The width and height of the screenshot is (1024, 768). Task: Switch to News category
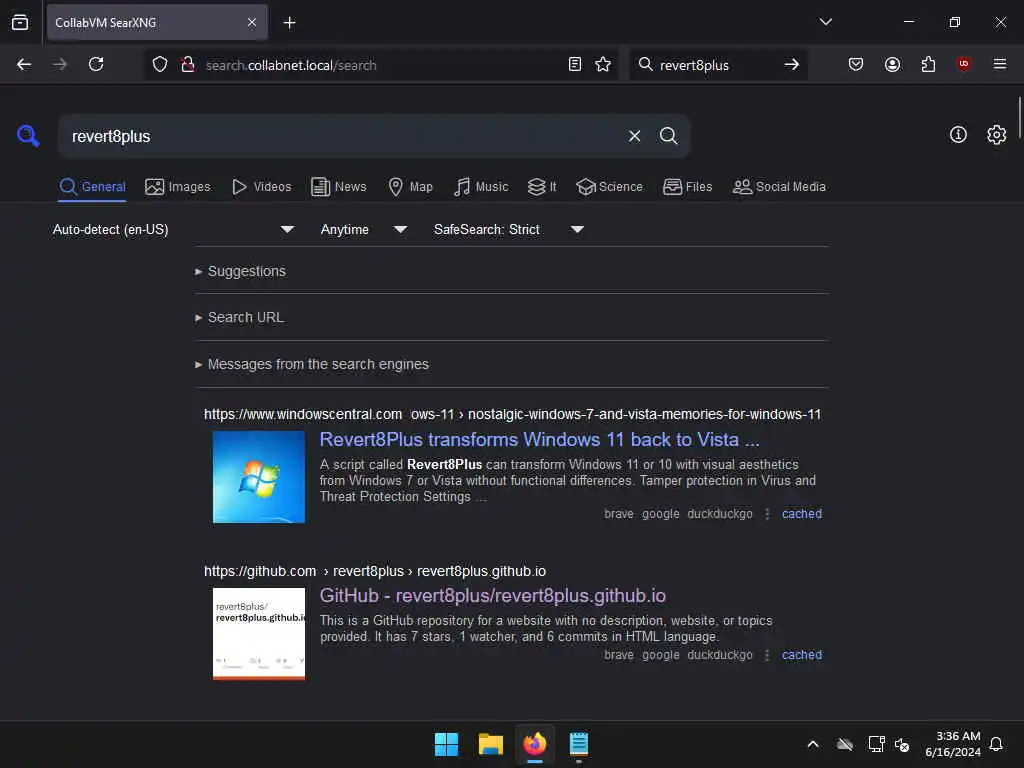click(338, 187)
